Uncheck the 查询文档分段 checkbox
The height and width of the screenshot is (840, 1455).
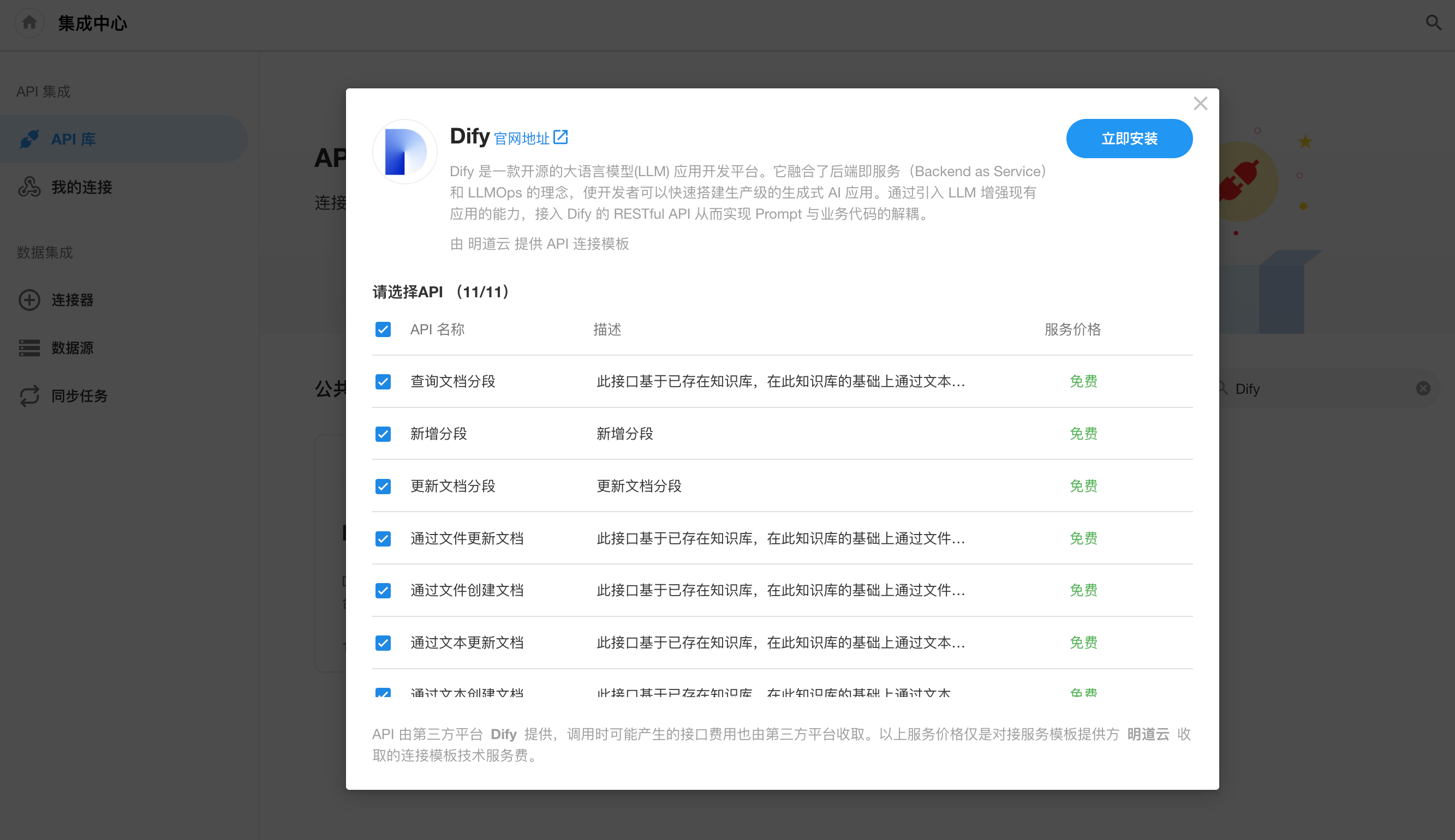coord(383,381)
